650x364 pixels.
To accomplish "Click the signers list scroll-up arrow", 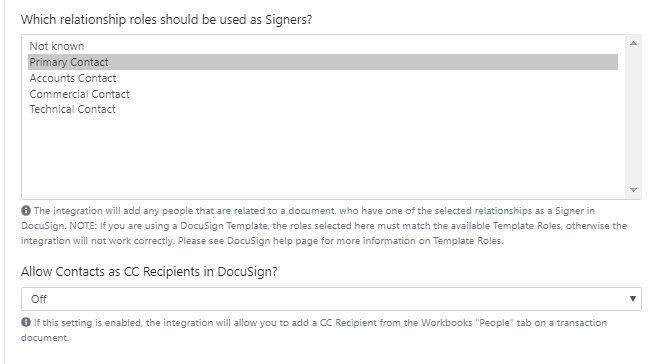I will pos(633,43).
